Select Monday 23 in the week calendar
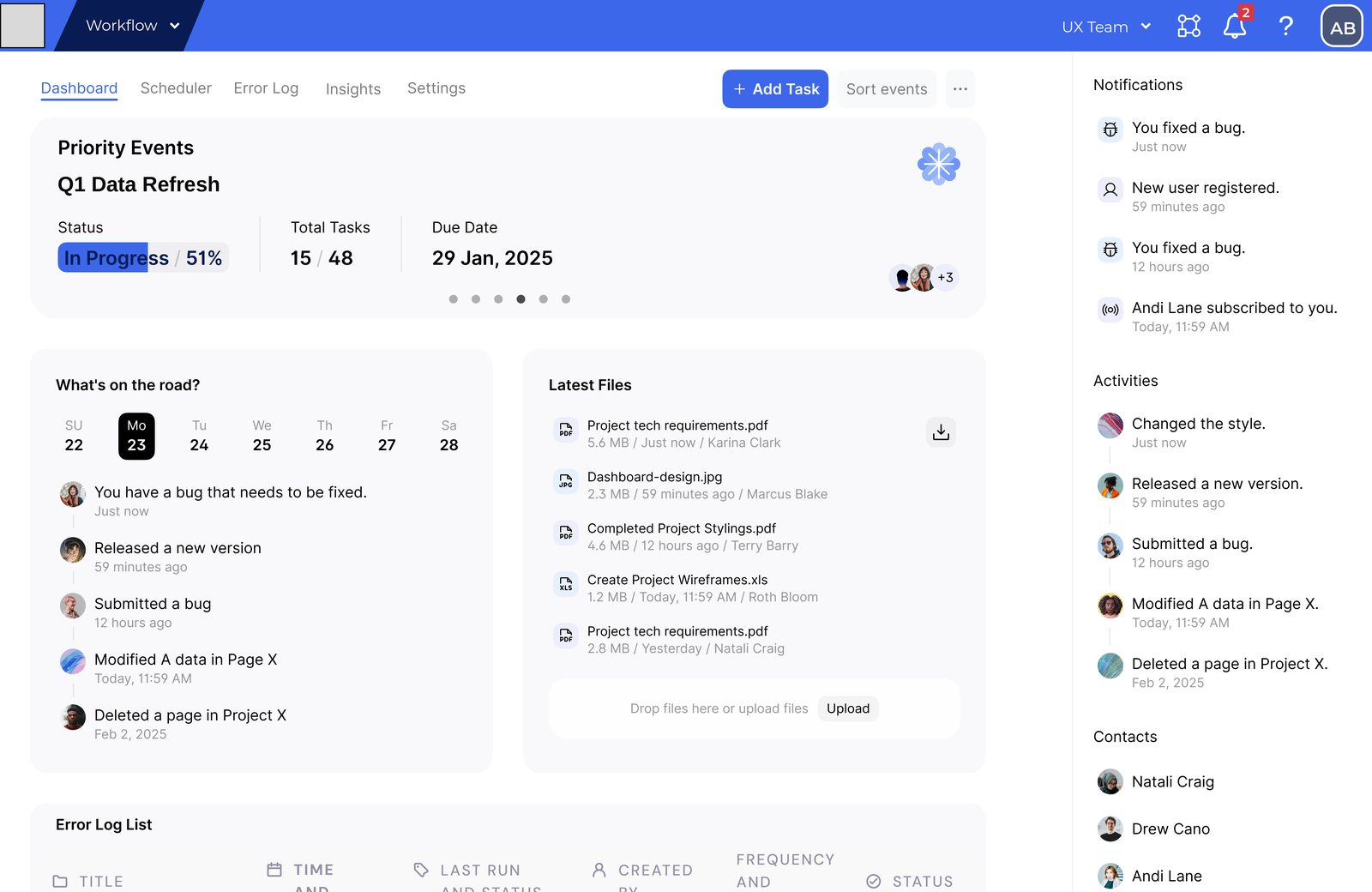The height and width of the screenshot is (892, 1372). tap(136, 436)
